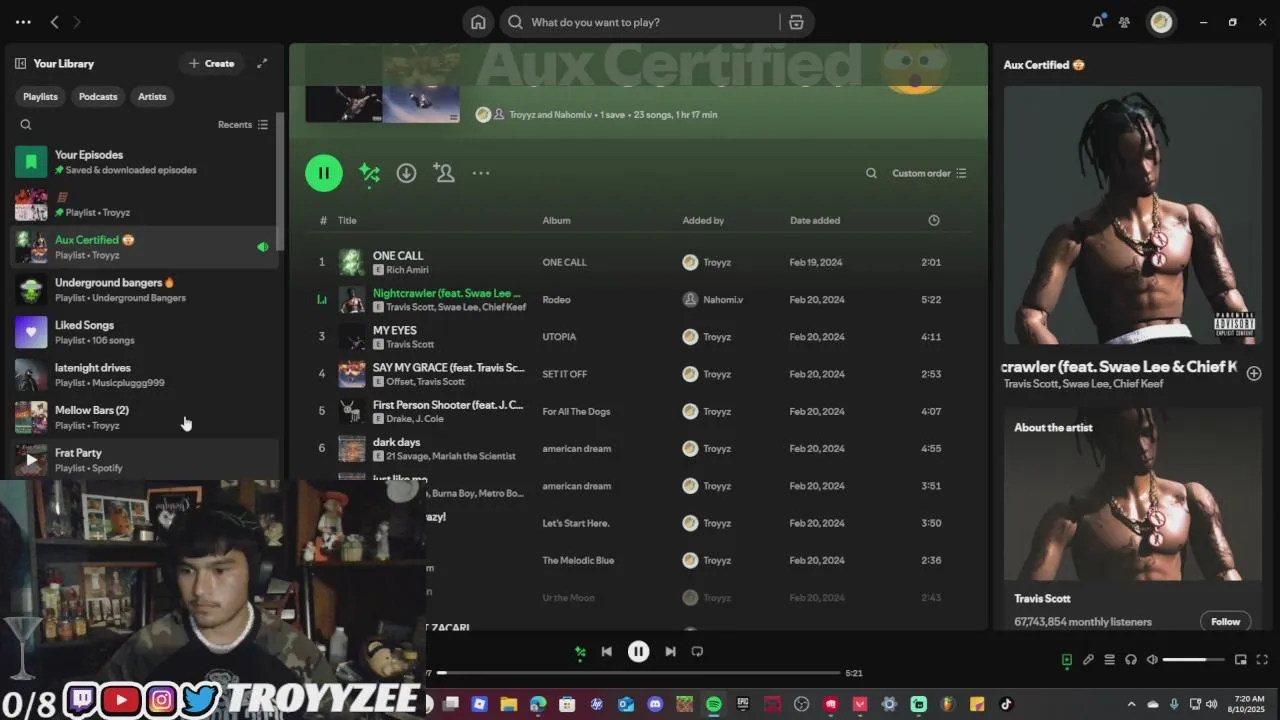Skip to the previous track
1280x720 pixels.
pyautogui.click(x=606, y=651)
